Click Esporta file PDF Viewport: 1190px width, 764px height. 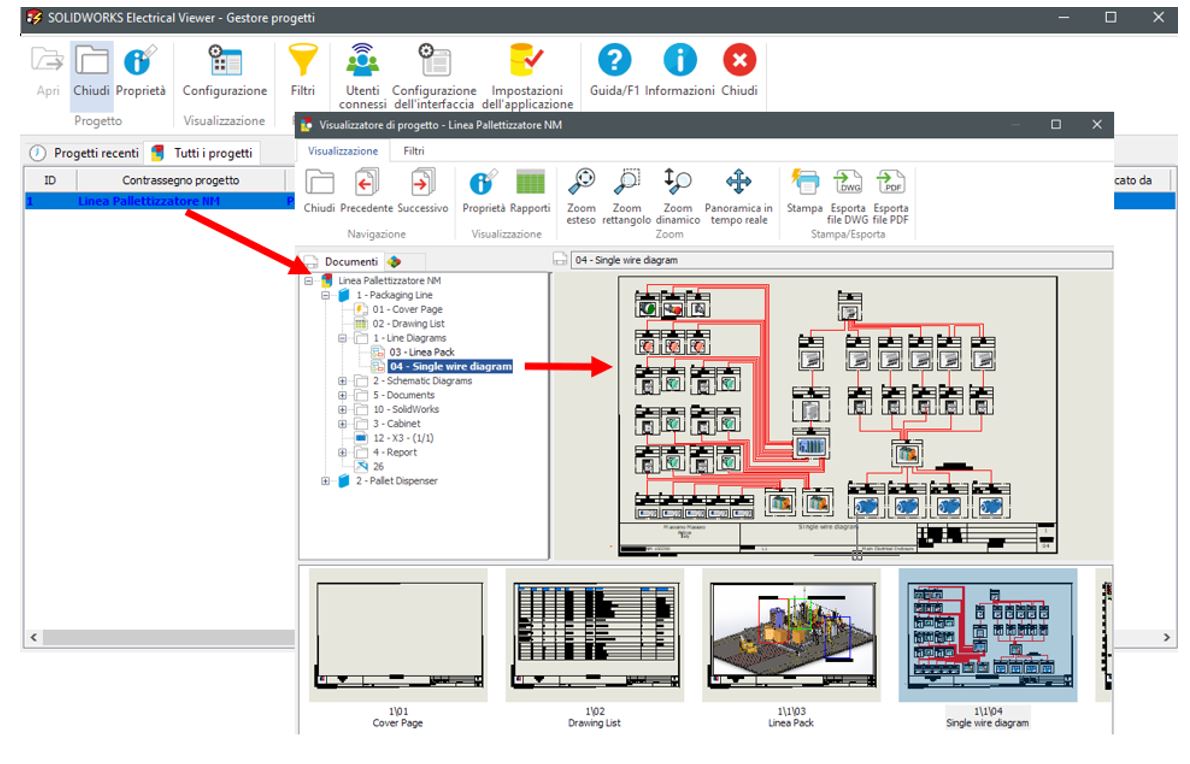click(890, 197)
